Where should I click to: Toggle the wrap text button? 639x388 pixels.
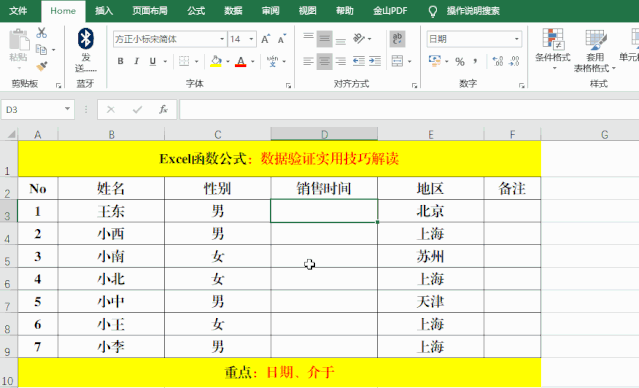397,39
